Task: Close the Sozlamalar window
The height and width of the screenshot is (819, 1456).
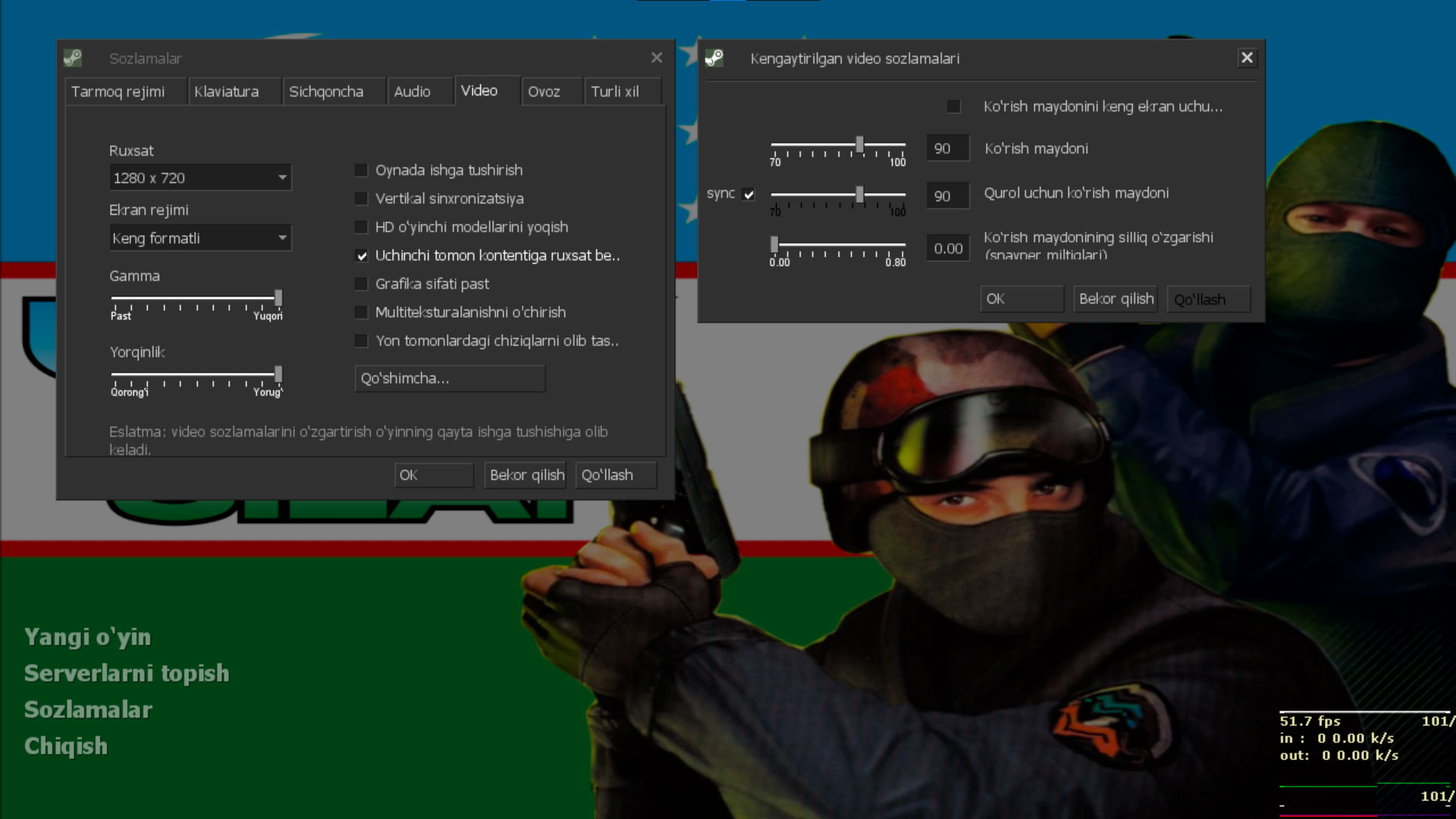Action: pyautogui.click(x=657, y=58)
